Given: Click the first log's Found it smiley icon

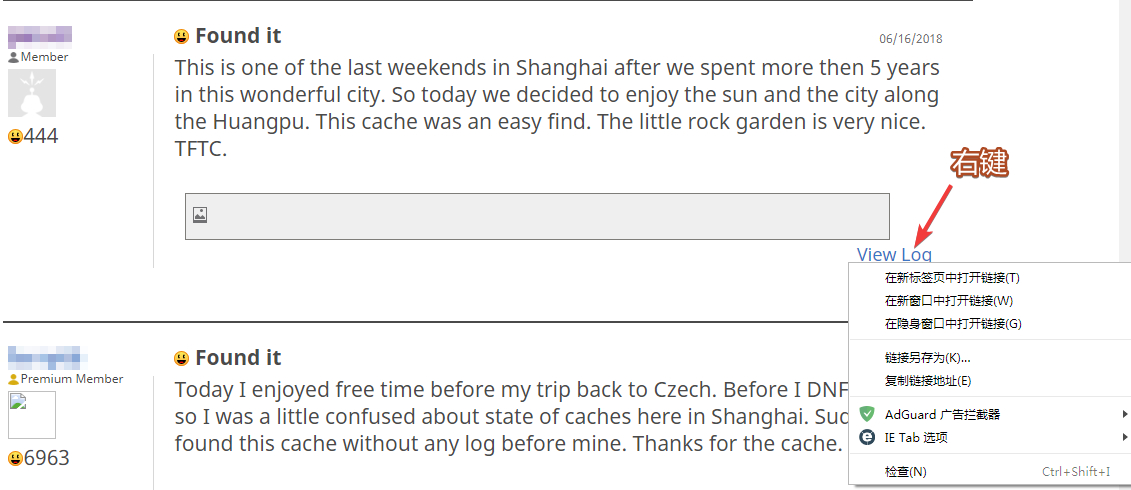Looking at the screenshot, I should coord(182,36).
